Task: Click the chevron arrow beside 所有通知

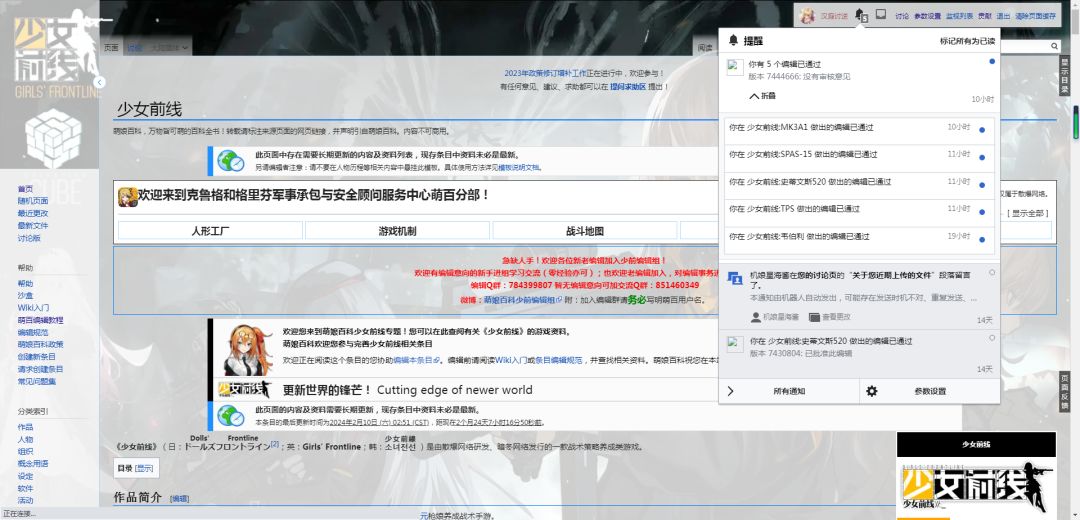Action: point(730,391)
